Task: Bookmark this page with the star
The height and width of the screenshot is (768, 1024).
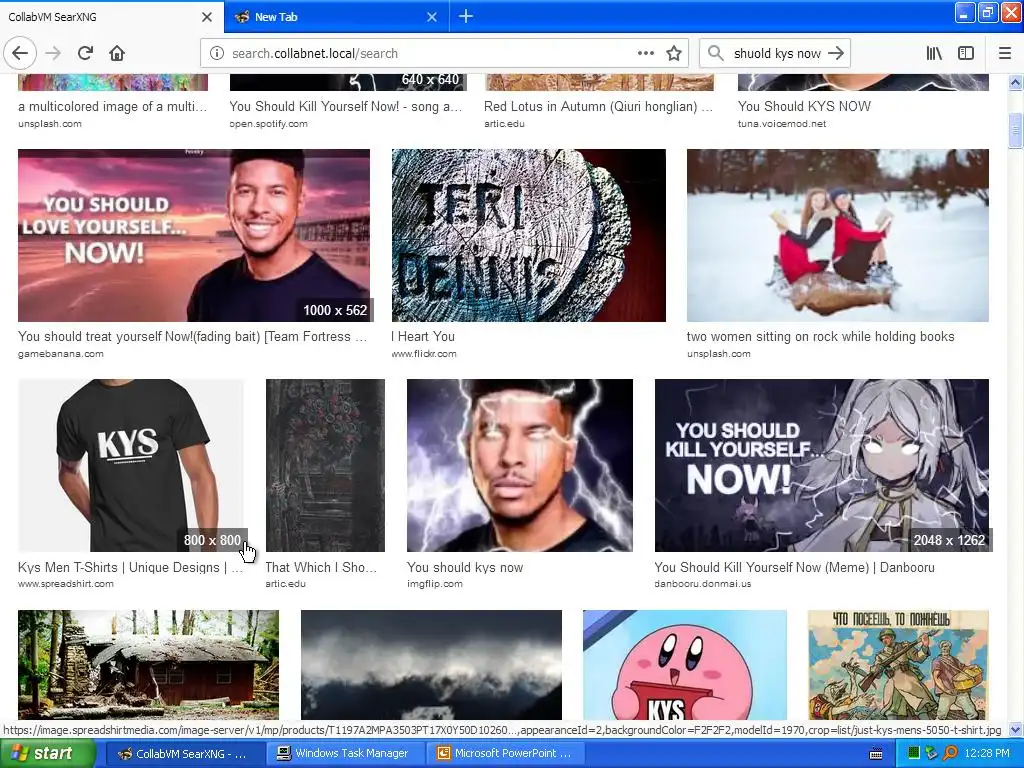Action: coord(674,54)
